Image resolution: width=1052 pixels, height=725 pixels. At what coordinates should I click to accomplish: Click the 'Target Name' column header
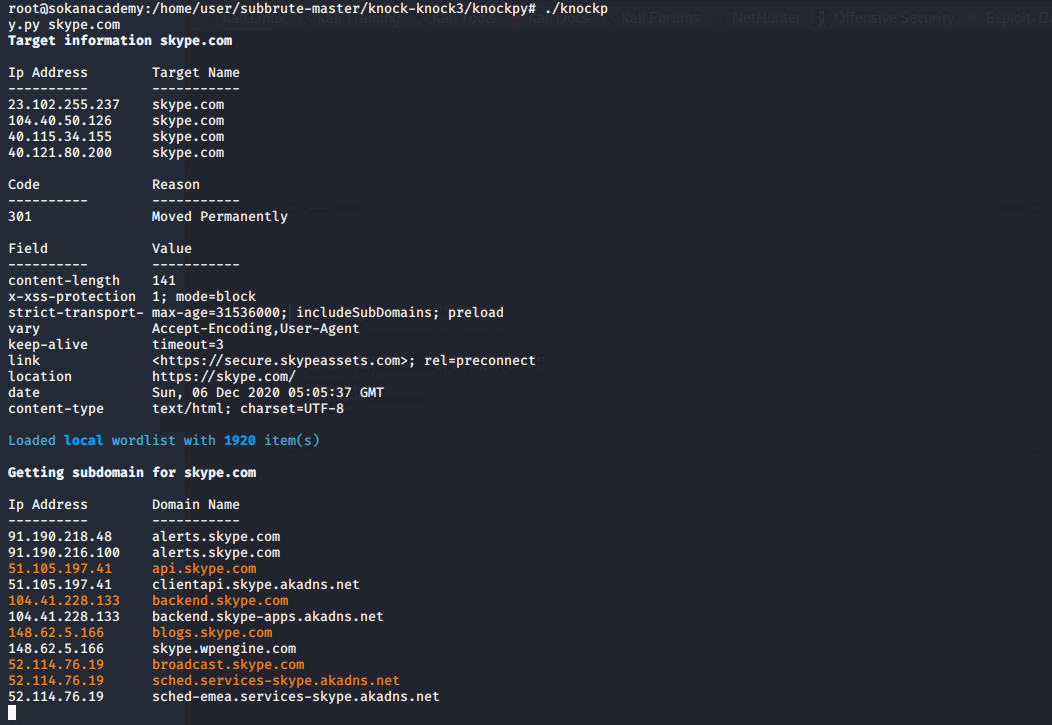pyautogui.click(x=195, y=72)
